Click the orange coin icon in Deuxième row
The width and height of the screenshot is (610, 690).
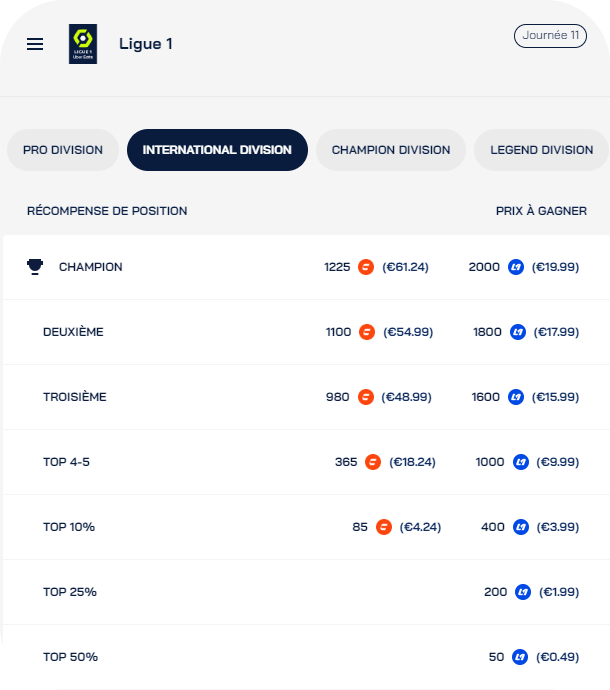367,332
